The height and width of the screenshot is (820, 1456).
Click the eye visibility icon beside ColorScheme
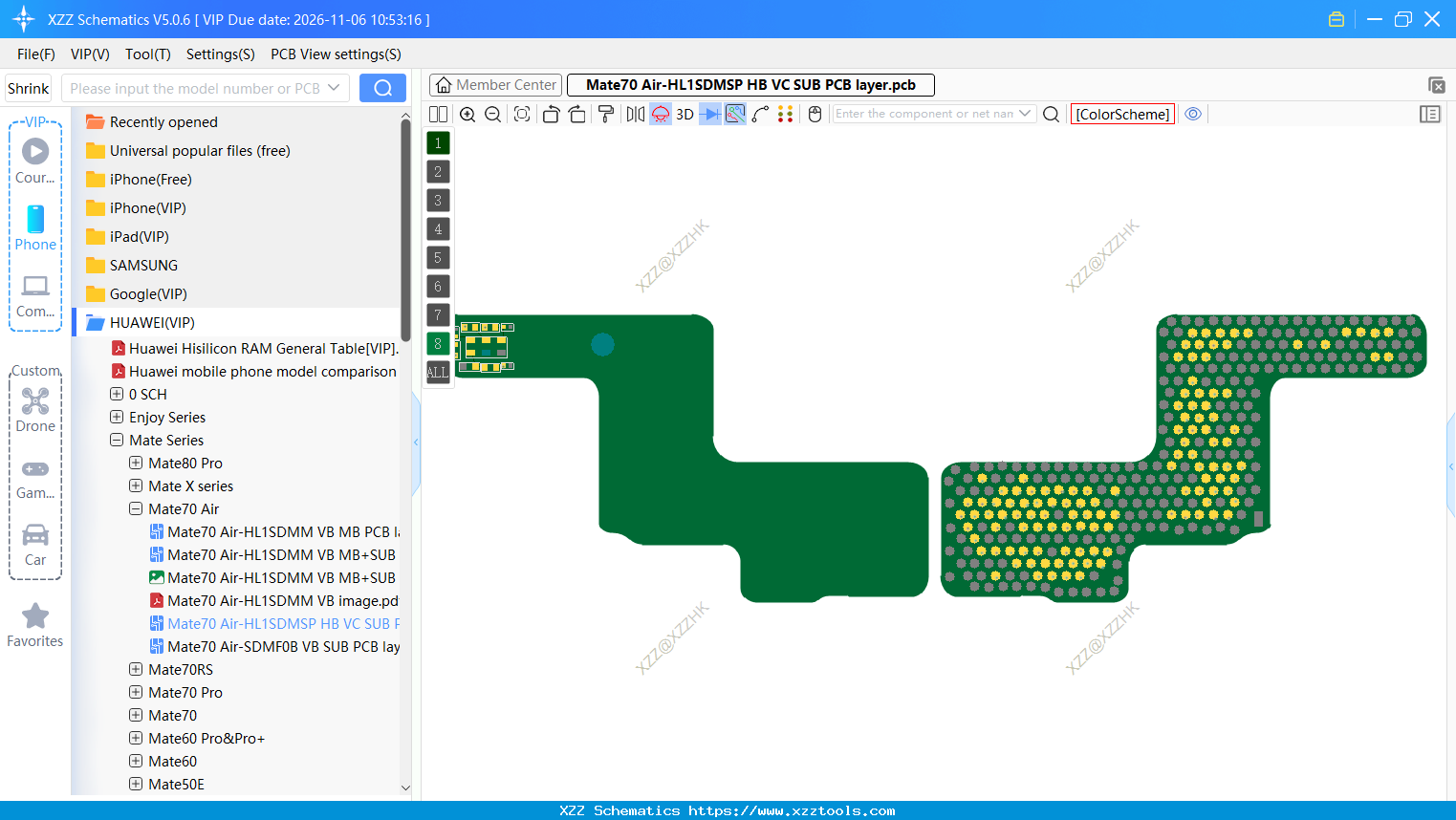(x=1192, y=114)
